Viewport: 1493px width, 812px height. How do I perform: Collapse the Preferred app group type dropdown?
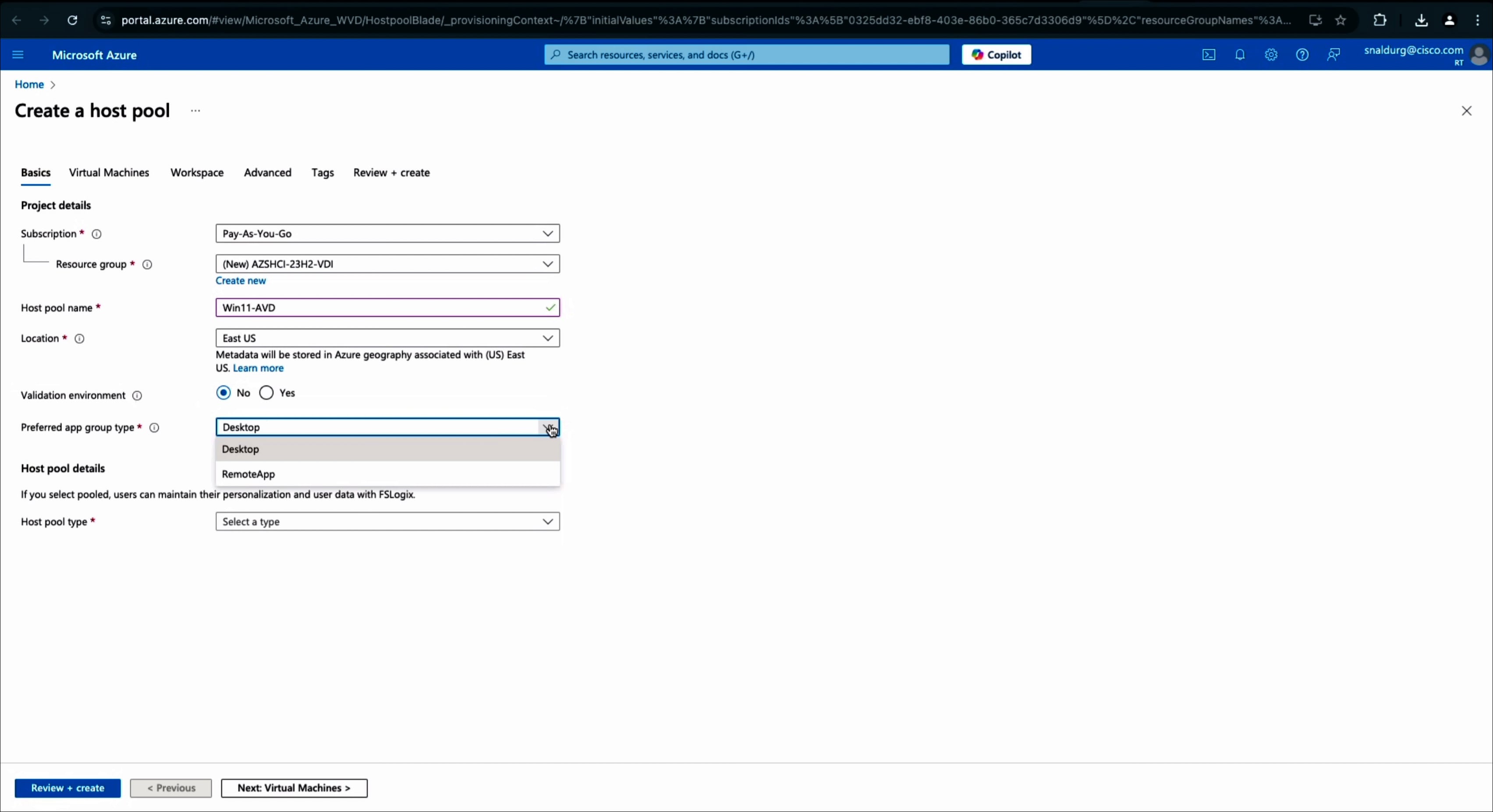pos(387,427)
